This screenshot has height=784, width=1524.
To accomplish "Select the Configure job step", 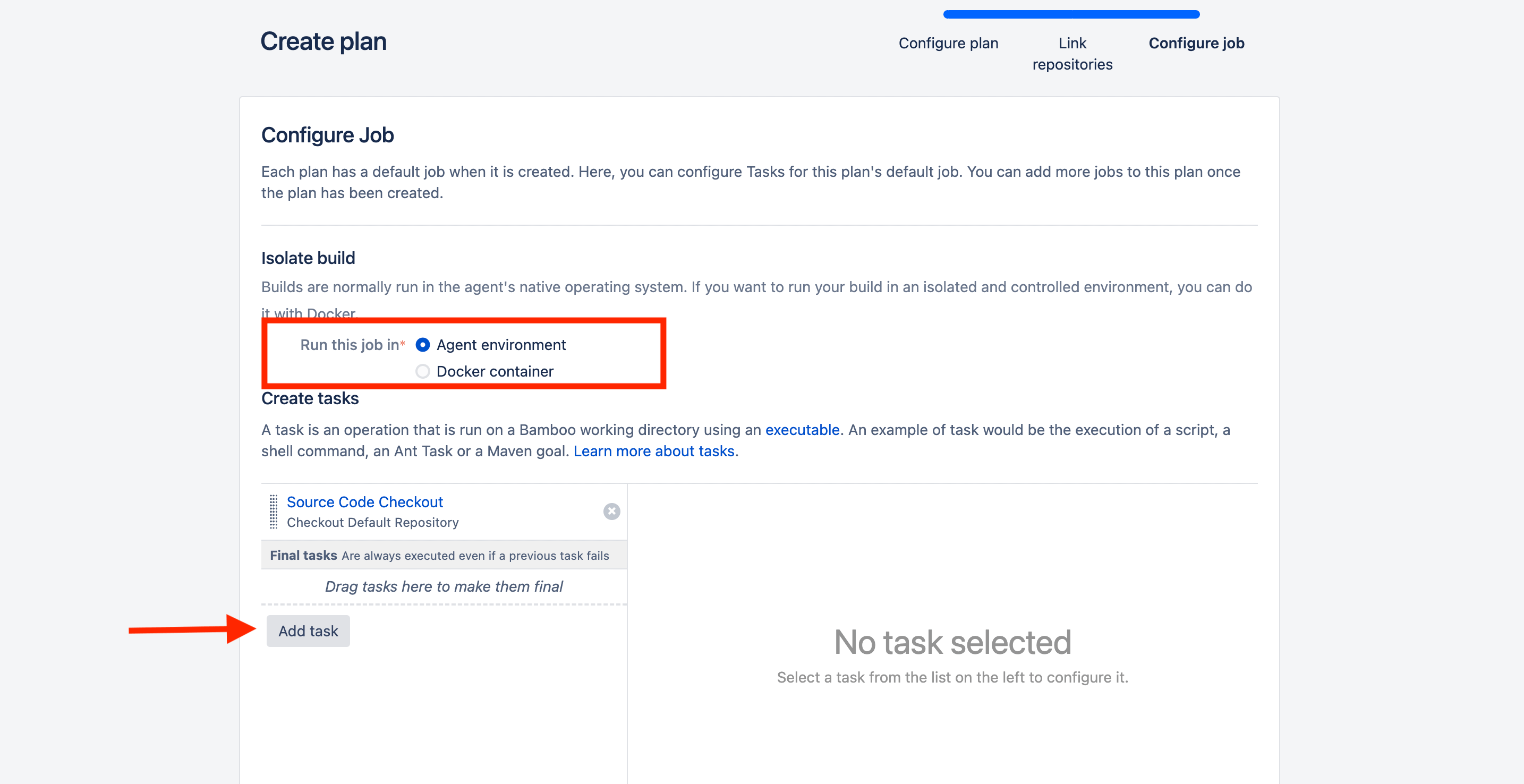I will (x=1196, y=43).
